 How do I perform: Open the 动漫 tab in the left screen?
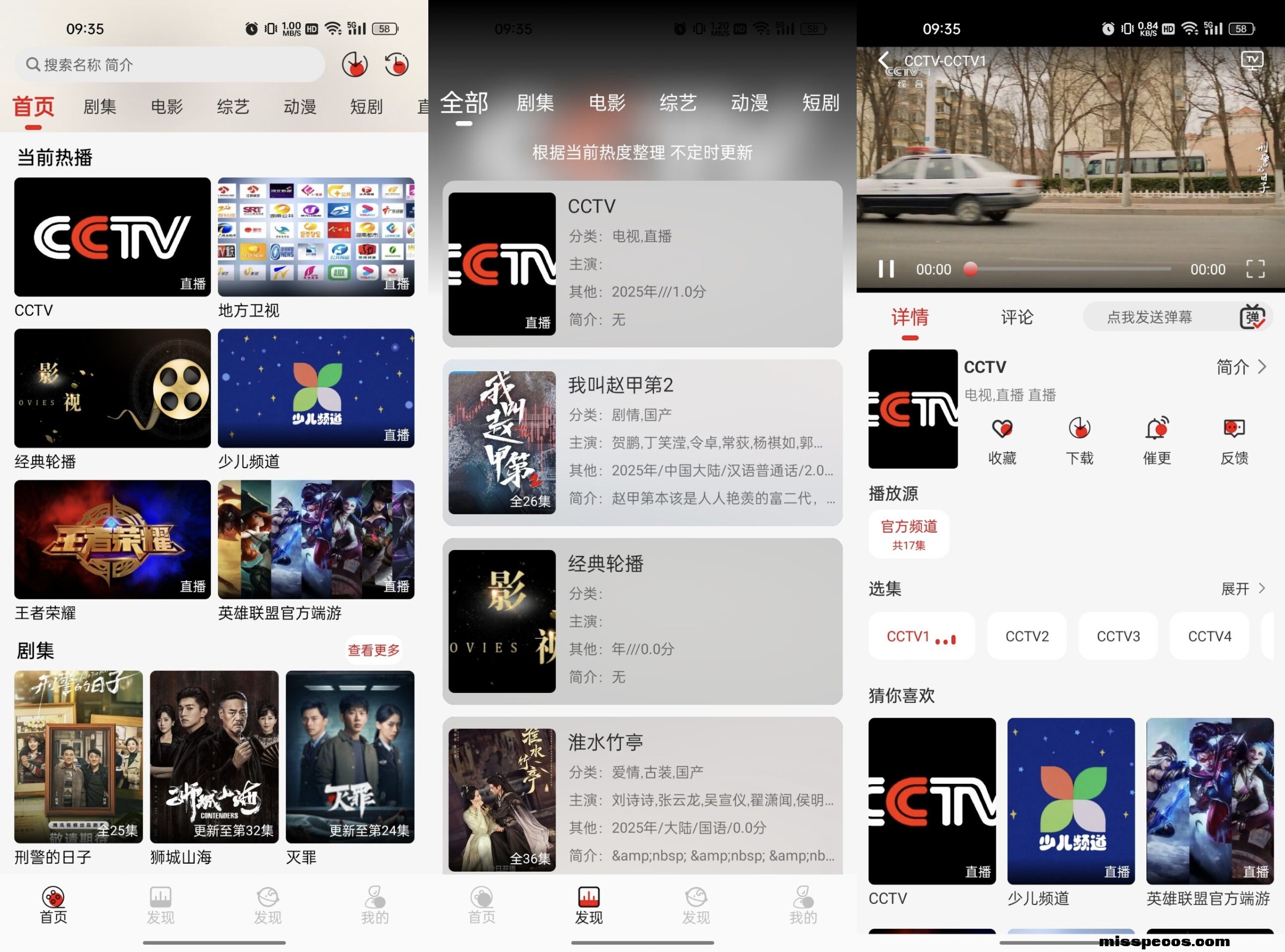(300, 107)
